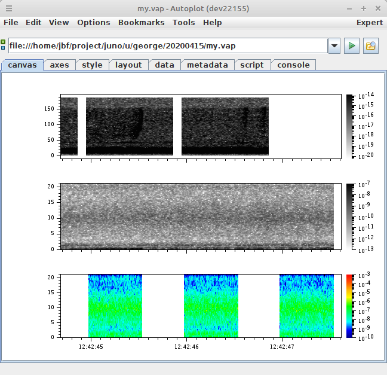Open the Tools menu
The height and width of the screenshot is (375, 387).
[x=184, y=23]
